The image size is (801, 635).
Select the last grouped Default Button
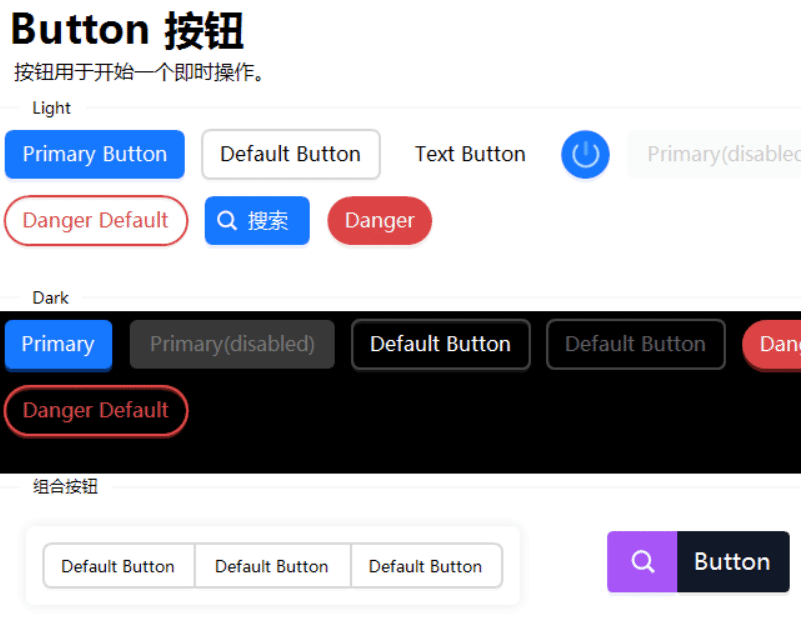point(427,566)
